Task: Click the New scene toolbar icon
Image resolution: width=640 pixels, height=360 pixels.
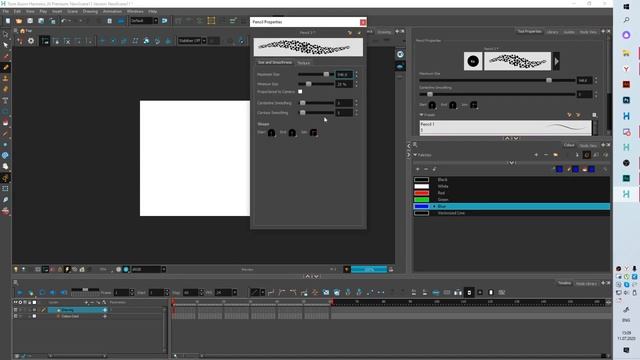Action: [8, 21]
